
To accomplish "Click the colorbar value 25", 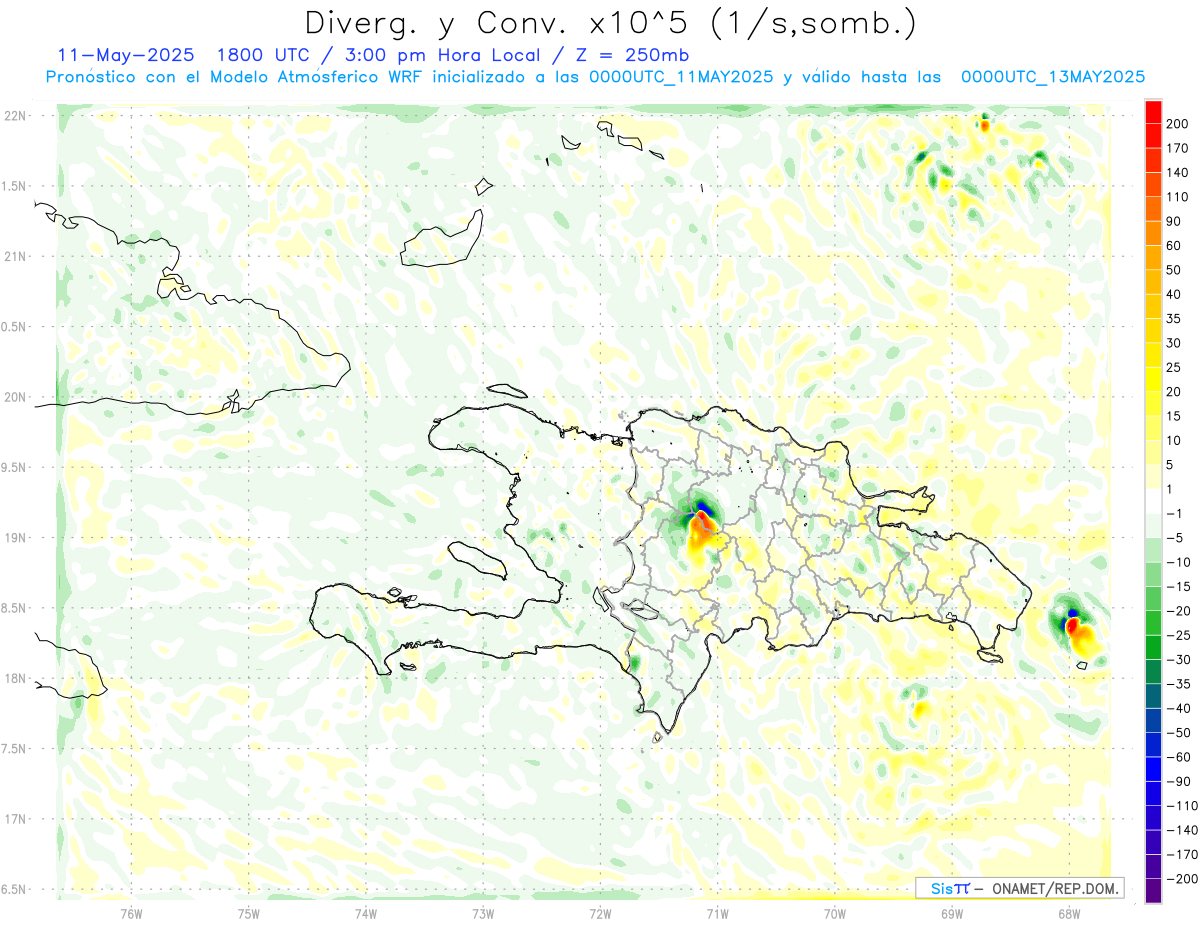I will pyautogui.click(x=1175, y=367).
